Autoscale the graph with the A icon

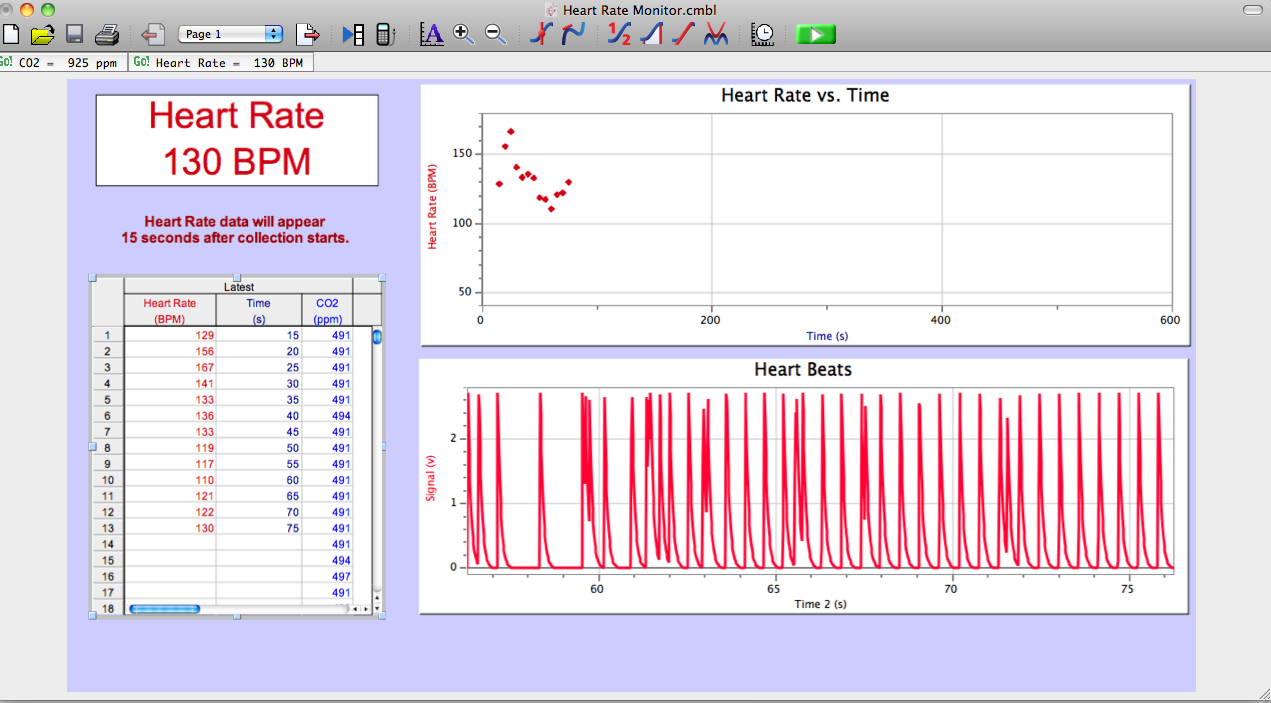tap(431, 35)
